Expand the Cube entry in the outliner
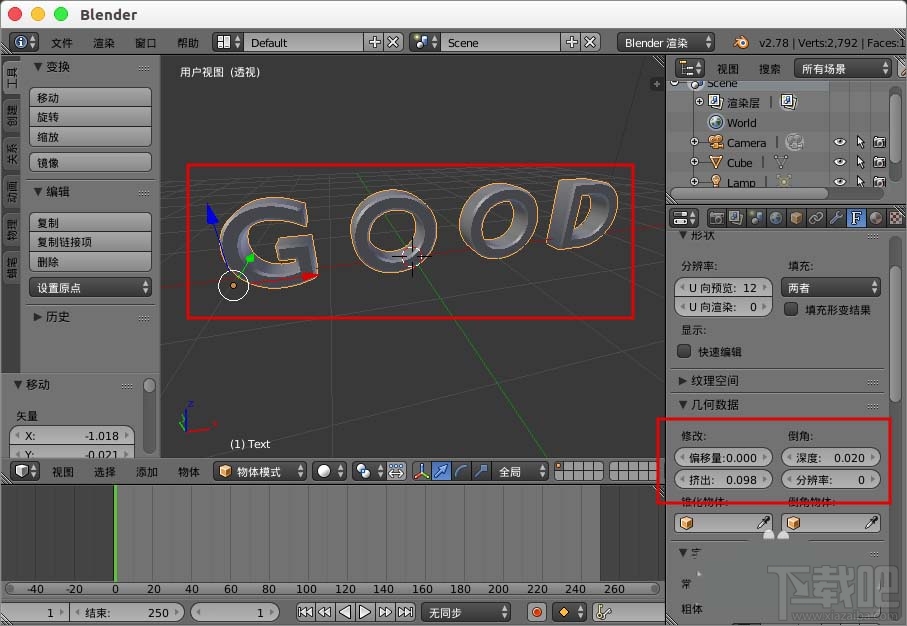907x626 pixels. [695, 162]
